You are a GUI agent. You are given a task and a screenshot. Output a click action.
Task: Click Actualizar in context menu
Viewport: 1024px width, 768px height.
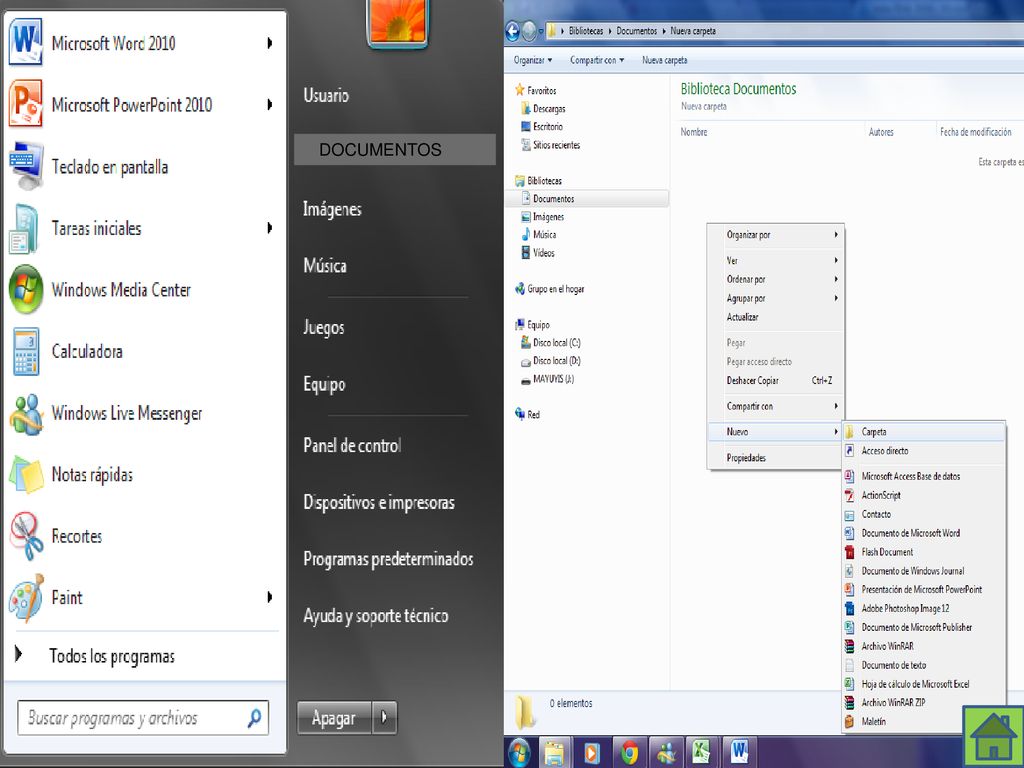[x=776, y=317]
